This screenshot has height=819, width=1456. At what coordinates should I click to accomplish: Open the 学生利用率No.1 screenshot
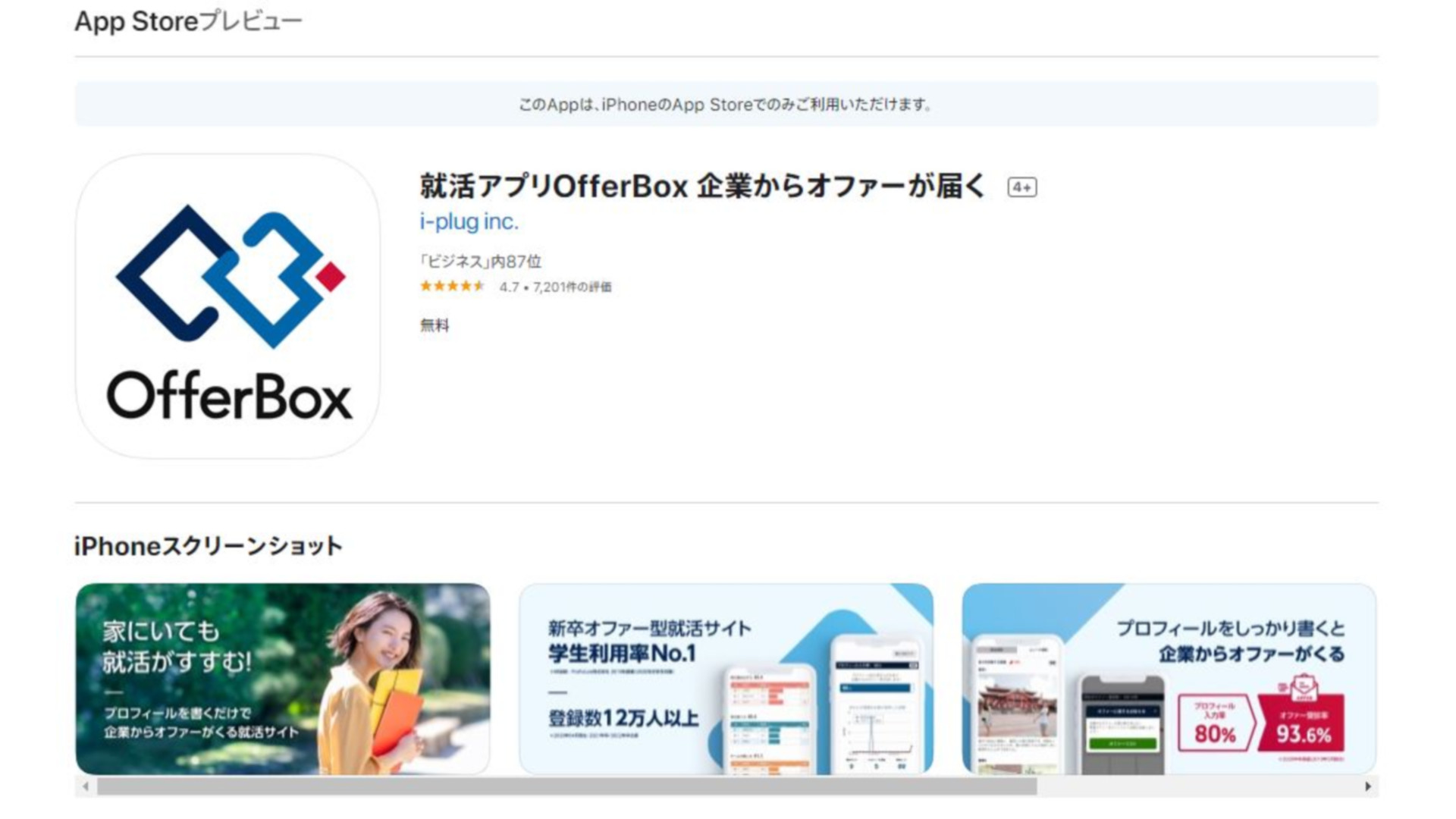click(726, 679)
